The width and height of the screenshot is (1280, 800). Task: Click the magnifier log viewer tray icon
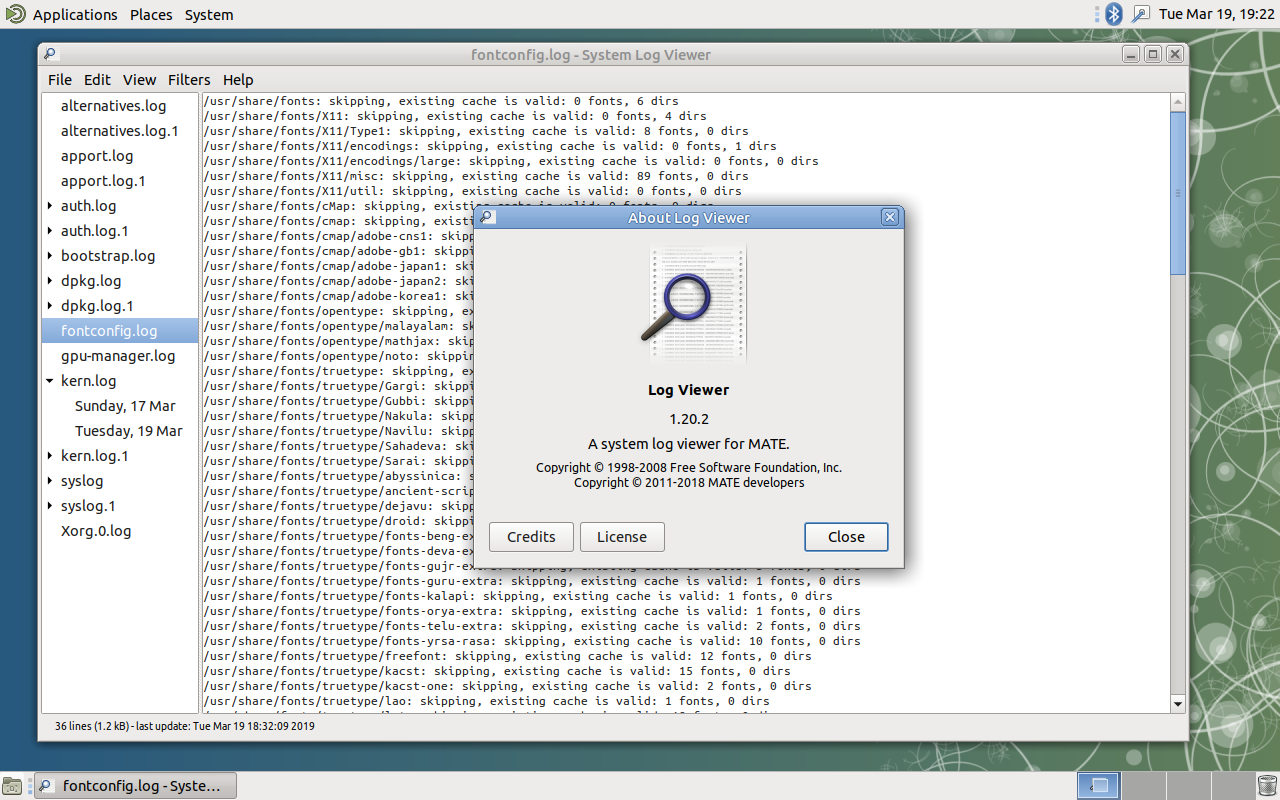(1141, 14)
